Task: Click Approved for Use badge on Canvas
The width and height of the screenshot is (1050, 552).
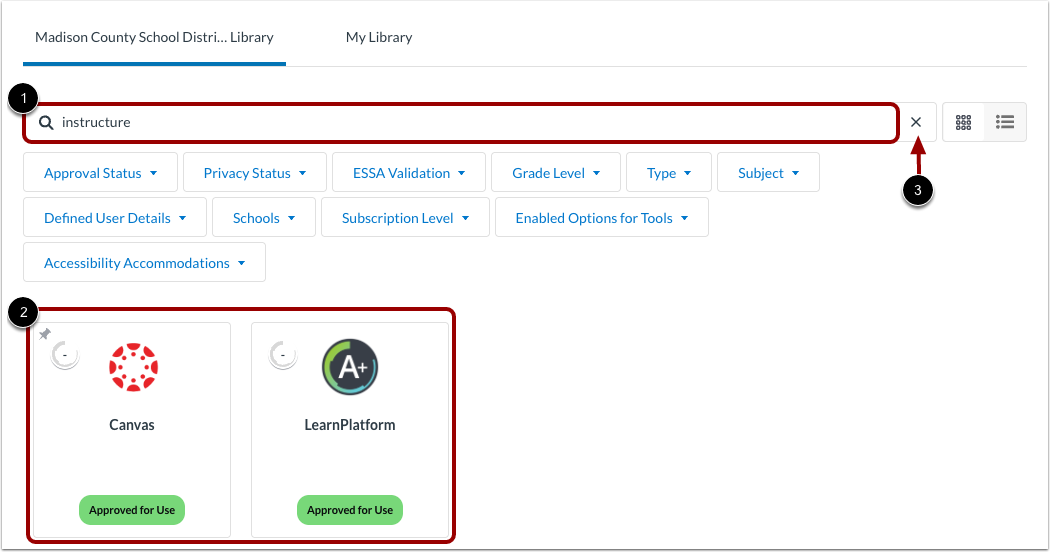Action: point(132,510)
